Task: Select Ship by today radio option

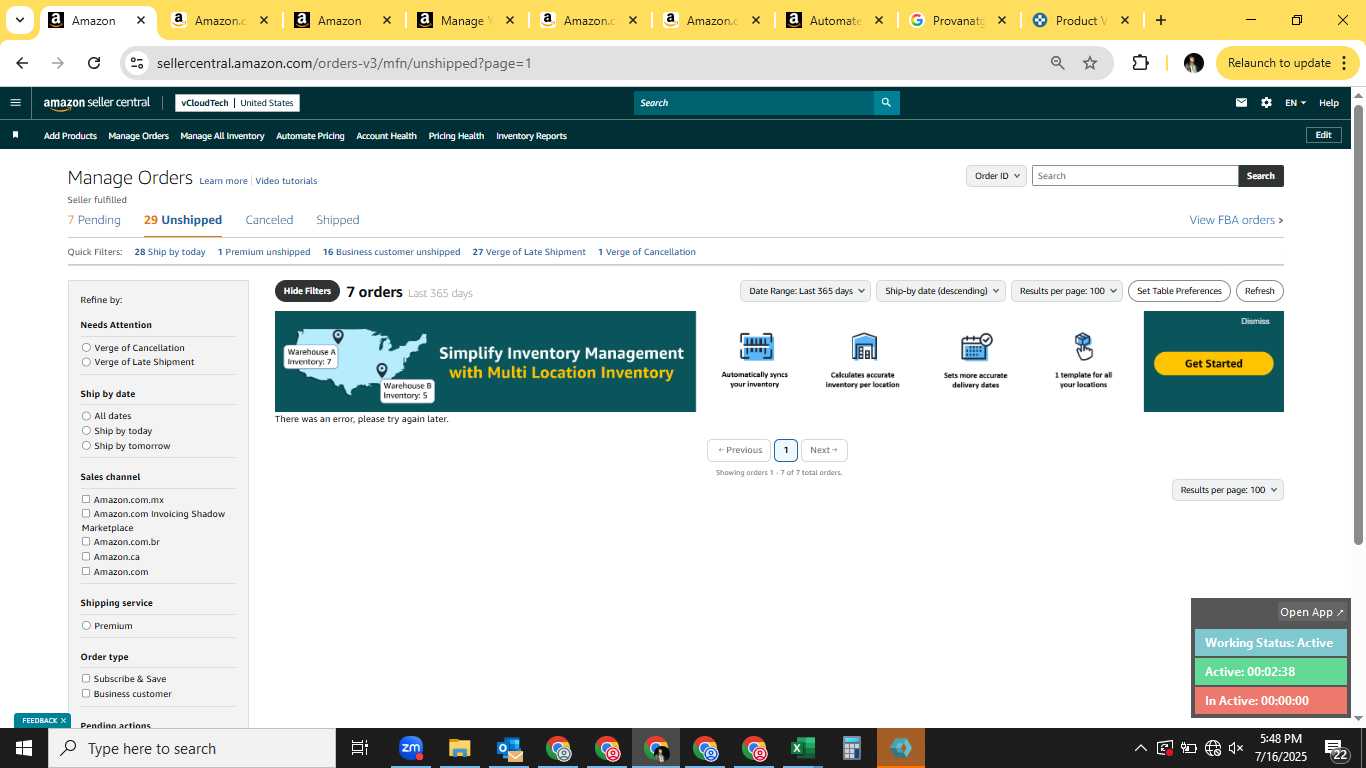Action: coord(86,431)
